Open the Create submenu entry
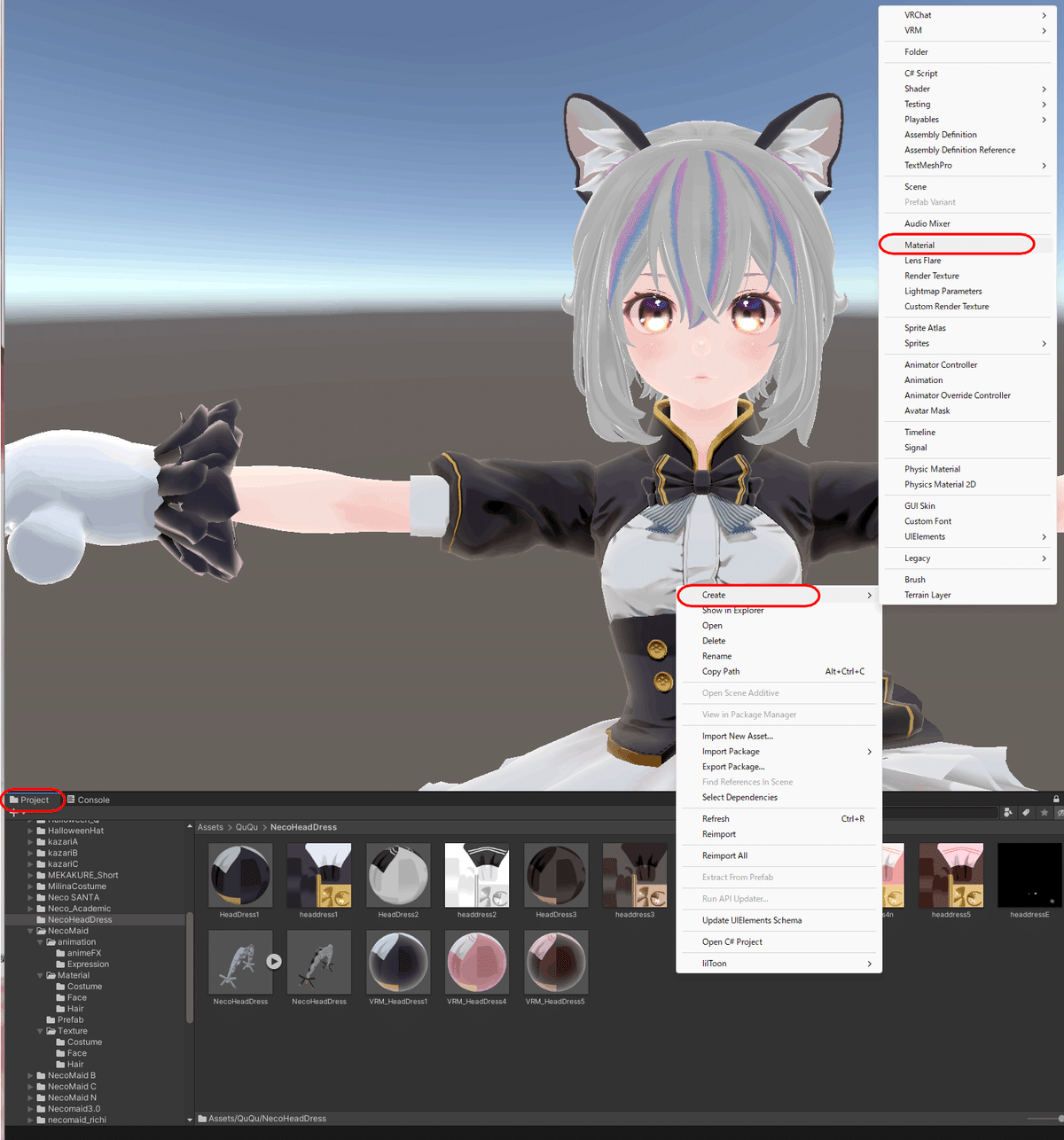This screenshot has height=1140, width=1064. click(778, 595)
